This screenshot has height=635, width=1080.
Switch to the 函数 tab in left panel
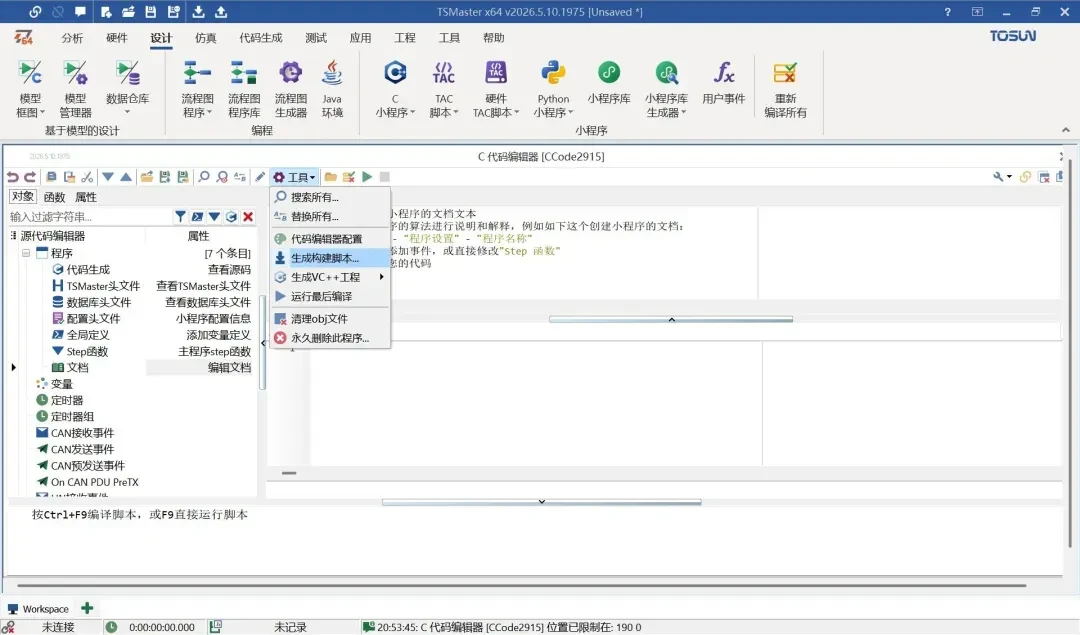coord(54,197)
